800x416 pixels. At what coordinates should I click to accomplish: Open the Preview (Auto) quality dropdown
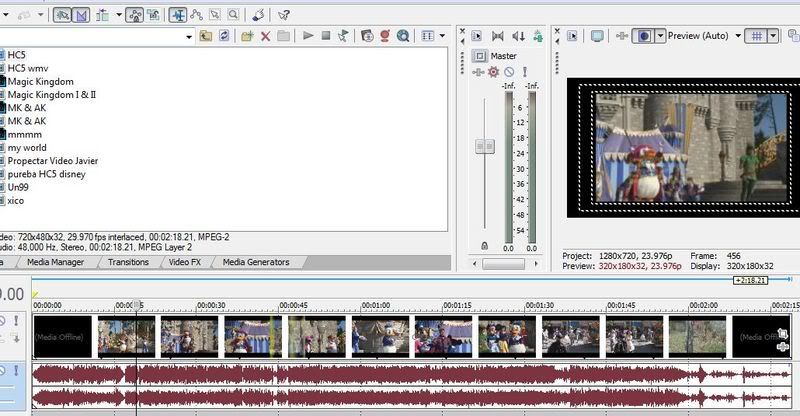738,36
